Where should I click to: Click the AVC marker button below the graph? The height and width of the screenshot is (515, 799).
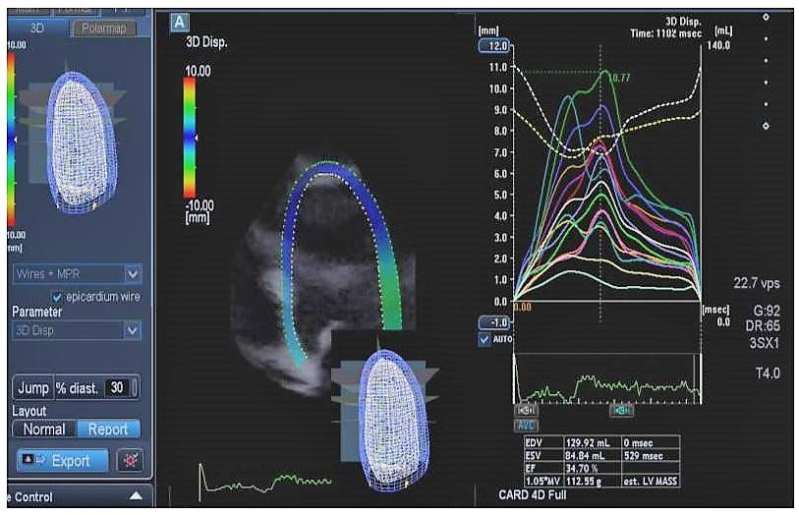pyautogui.click(x=525, y=424)
